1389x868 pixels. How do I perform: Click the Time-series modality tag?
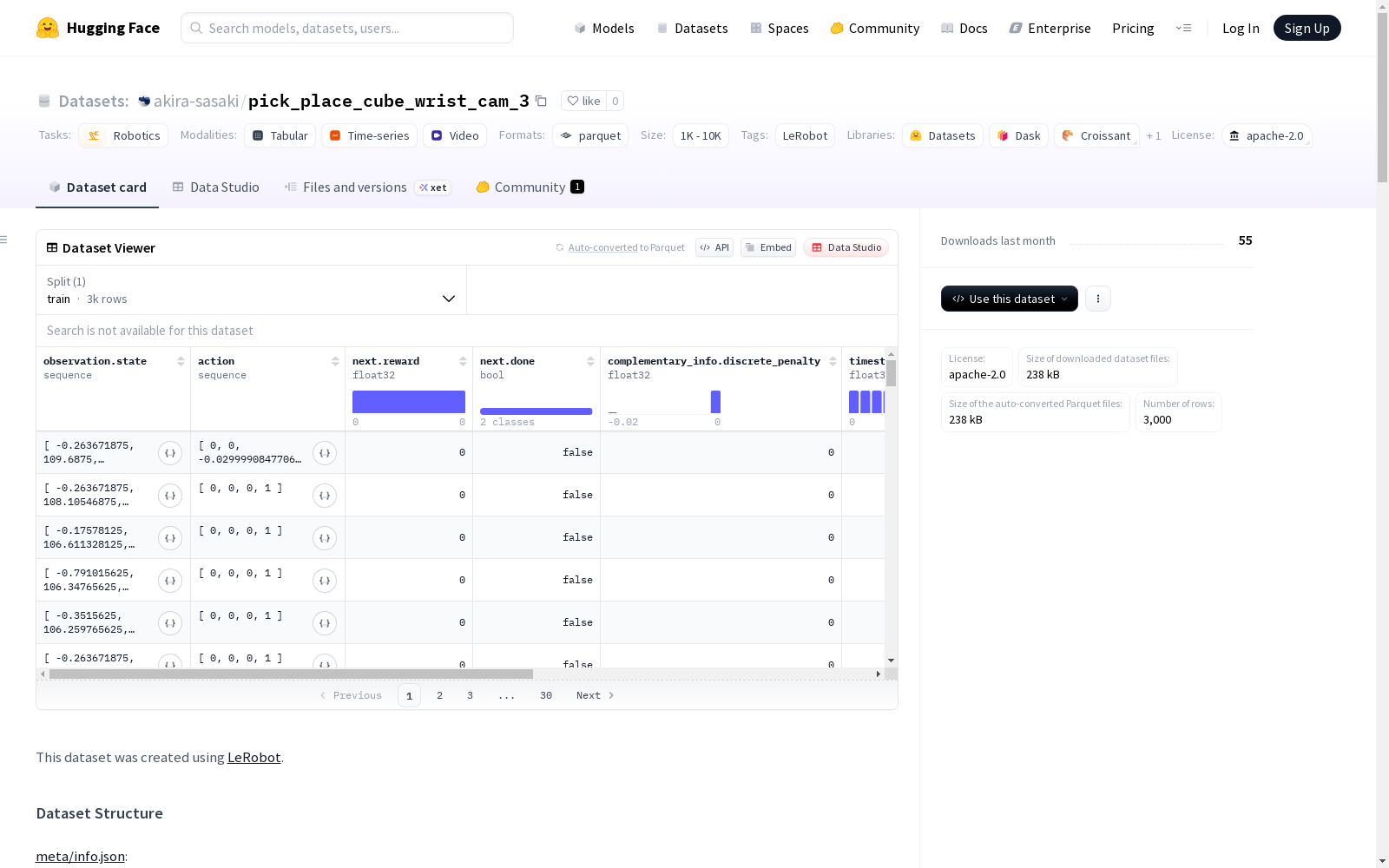[x=369, y=135]
